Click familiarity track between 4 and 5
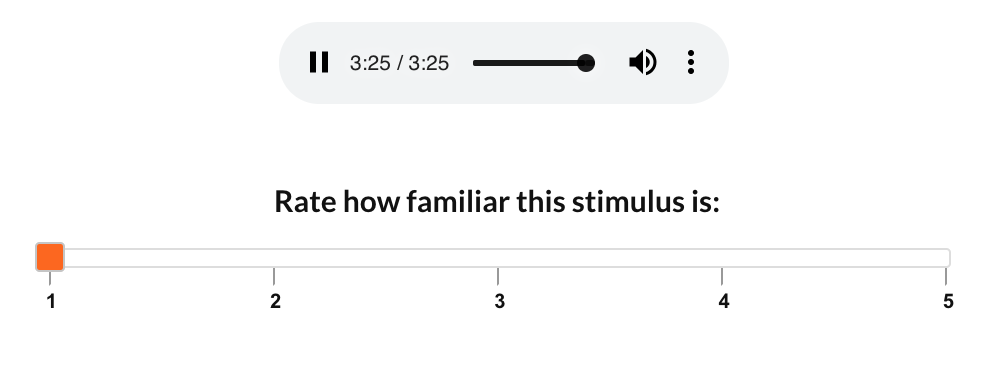The width and height of the screenshot is (996, 368). (834, 258)
